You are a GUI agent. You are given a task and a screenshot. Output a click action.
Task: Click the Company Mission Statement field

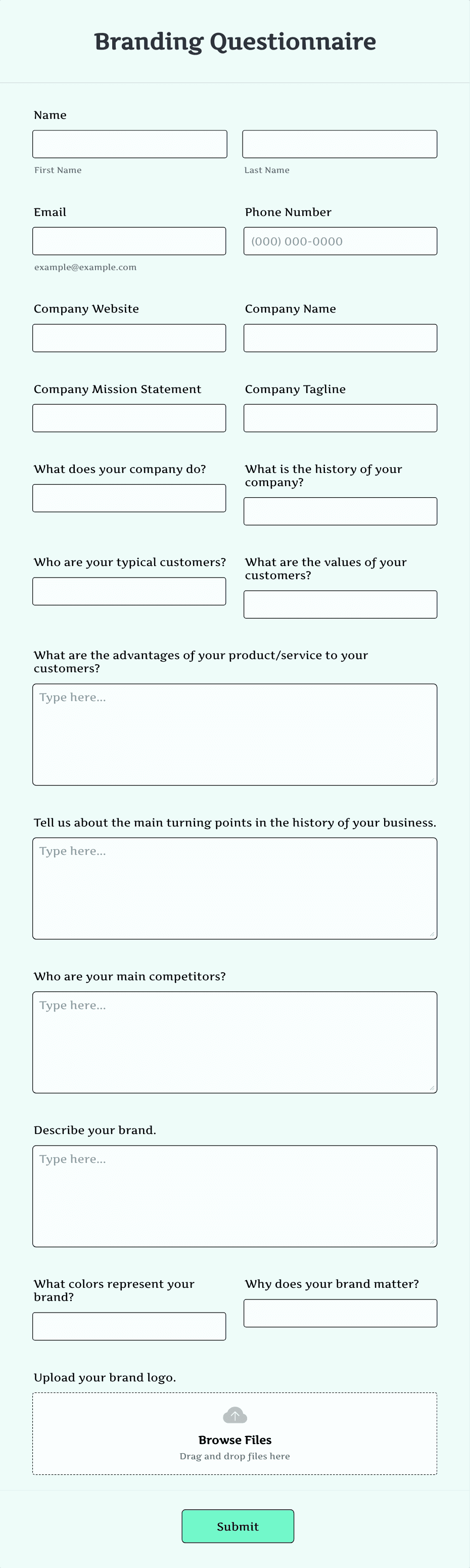click(129, 418)
